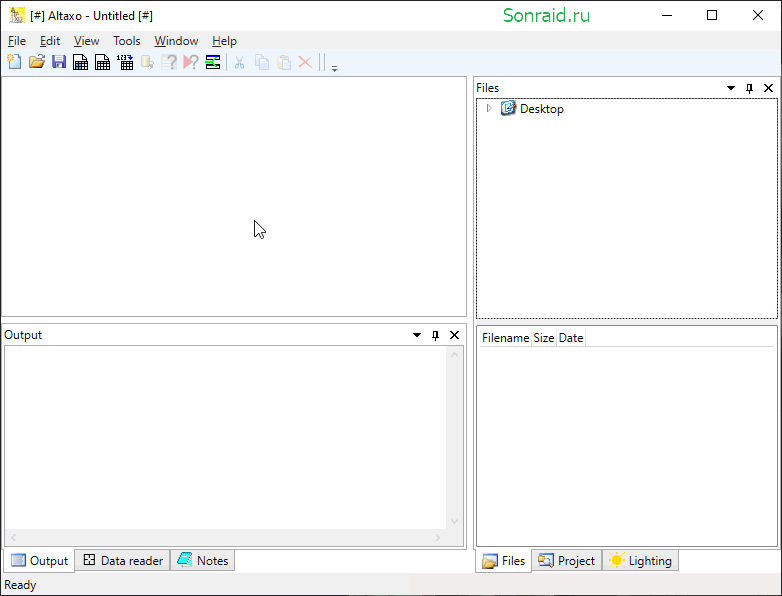This screenshot has width=782, height=596.
Task: Click the grayed question mark list icon
Action: [x=169, y=62]
